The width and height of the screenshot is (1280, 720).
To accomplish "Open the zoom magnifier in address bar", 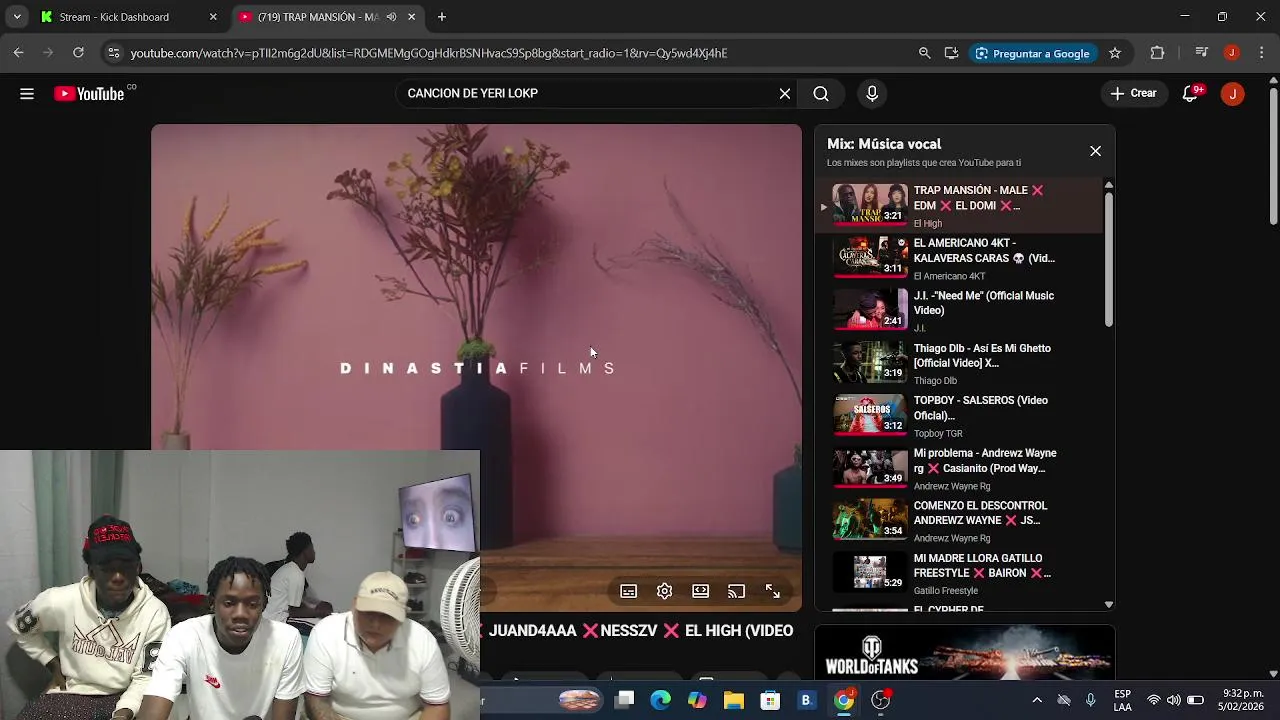I will (x=925, y=53).
